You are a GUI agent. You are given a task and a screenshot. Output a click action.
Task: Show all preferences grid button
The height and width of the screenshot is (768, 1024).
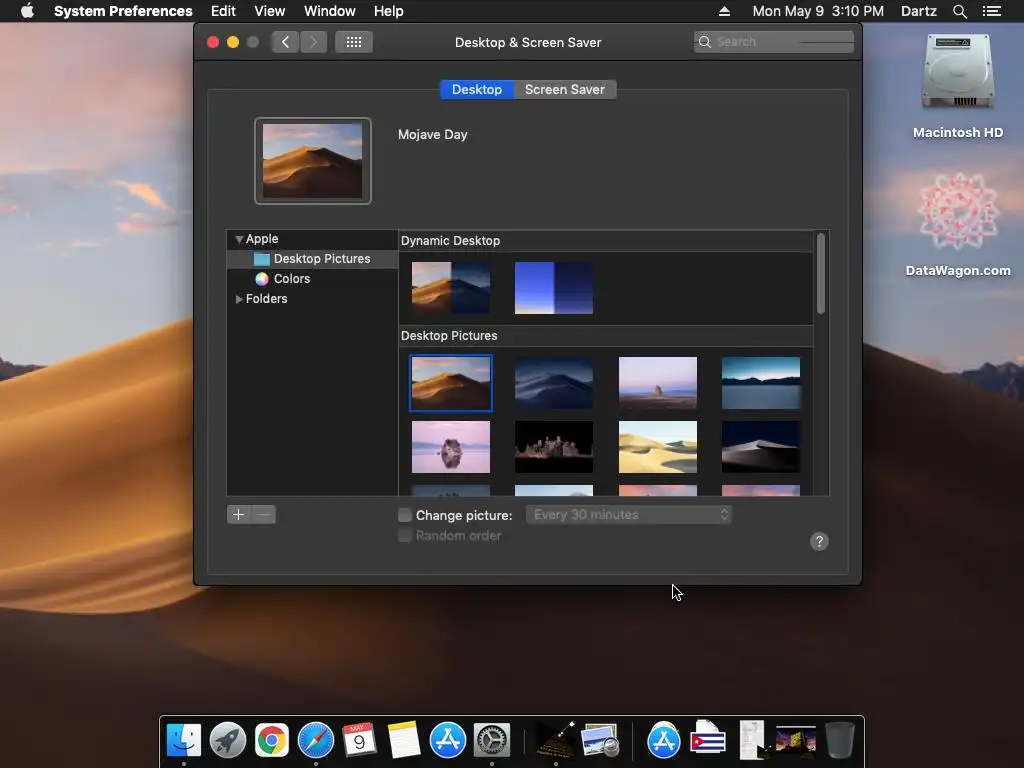[x=354, y=42]
